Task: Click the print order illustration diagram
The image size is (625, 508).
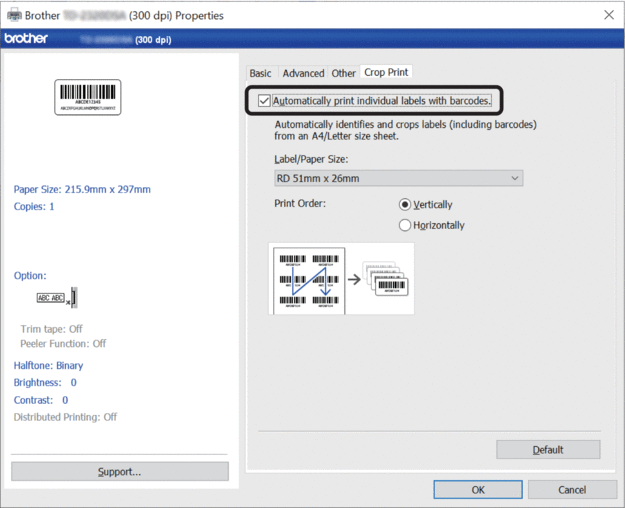Action: (x=341, y=279)
